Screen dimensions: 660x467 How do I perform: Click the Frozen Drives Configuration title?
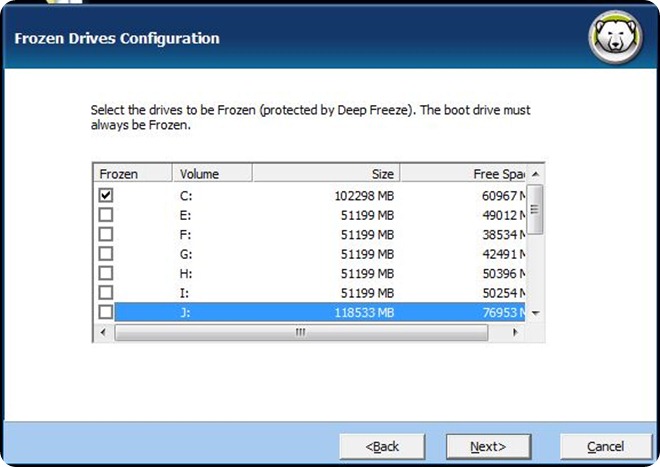(x=117, y=38)
